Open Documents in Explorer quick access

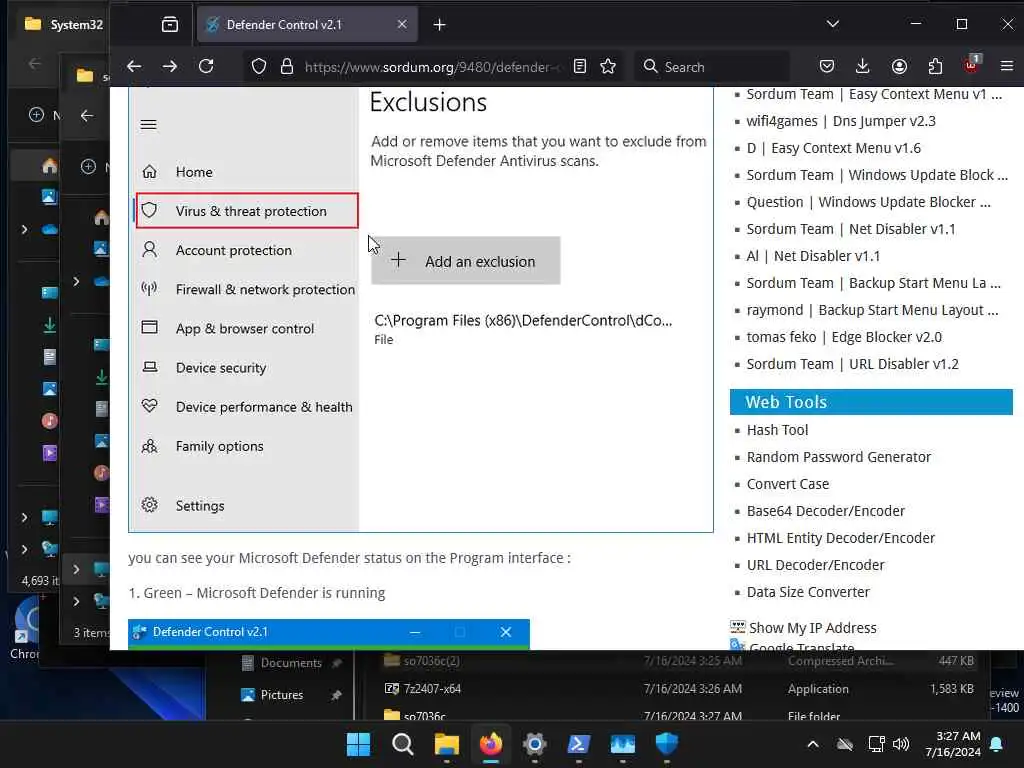(291, 663)
